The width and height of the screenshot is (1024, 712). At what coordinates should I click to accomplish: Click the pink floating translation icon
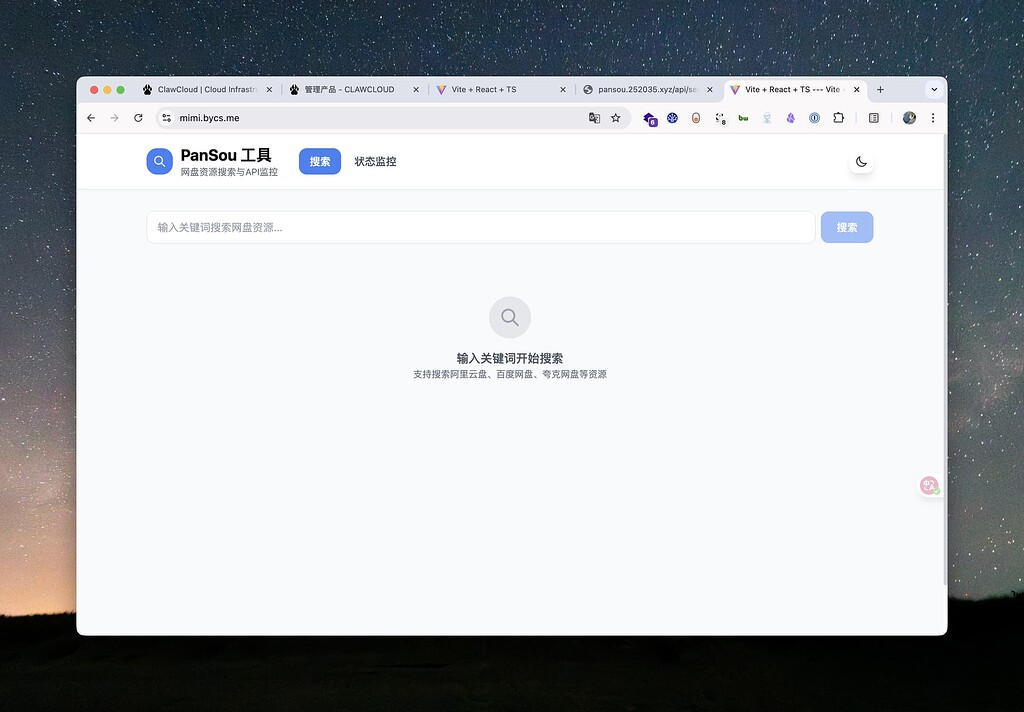(x=929, y=485)
